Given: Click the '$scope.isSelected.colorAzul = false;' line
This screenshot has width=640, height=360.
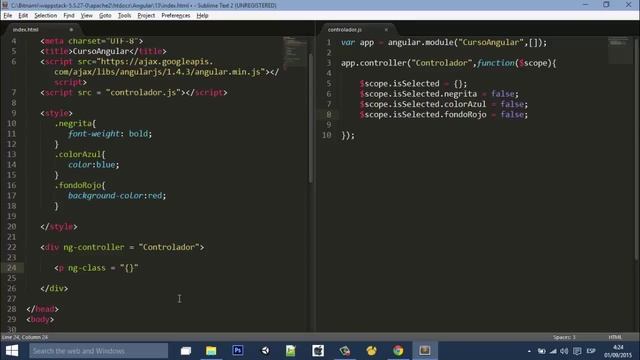Looking at the screenshot, I should click(x=444, y=104).
